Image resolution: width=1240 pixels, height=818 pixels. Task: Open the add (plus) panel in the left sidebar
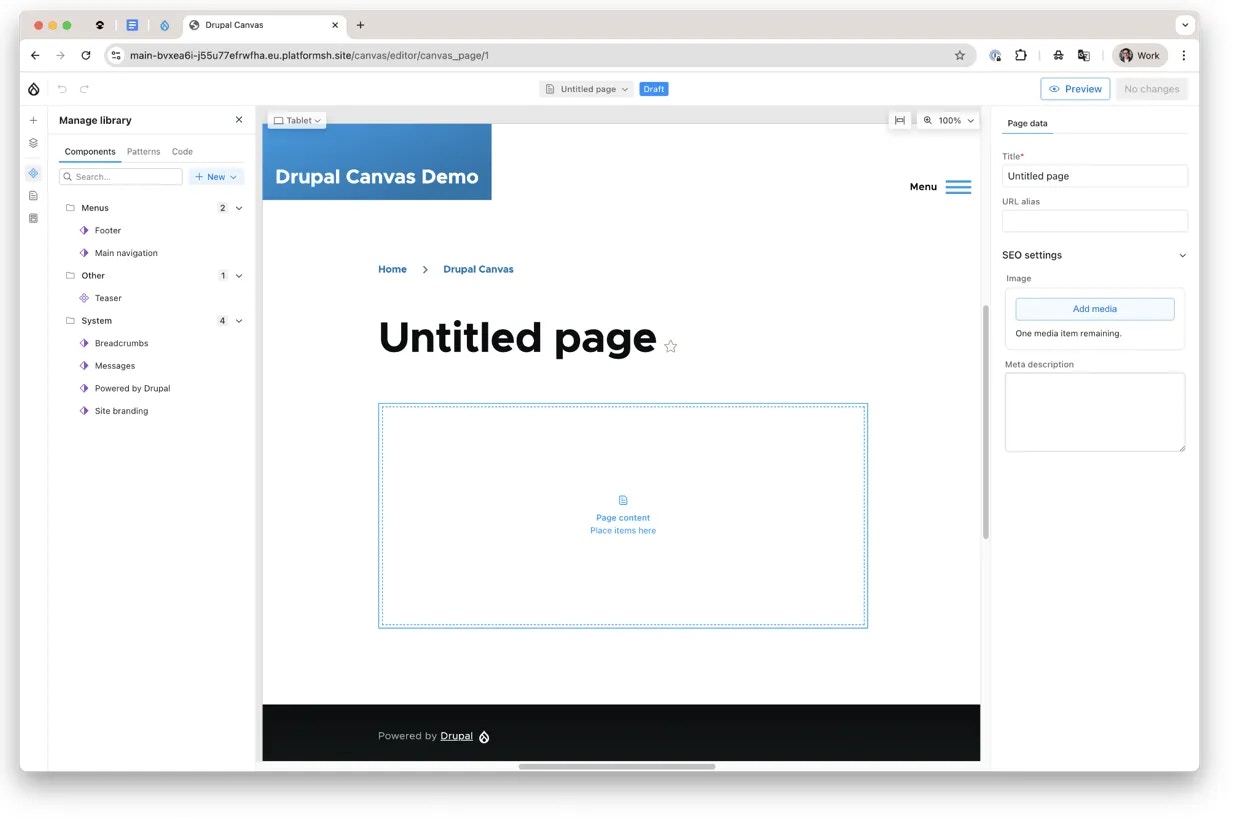33,120
